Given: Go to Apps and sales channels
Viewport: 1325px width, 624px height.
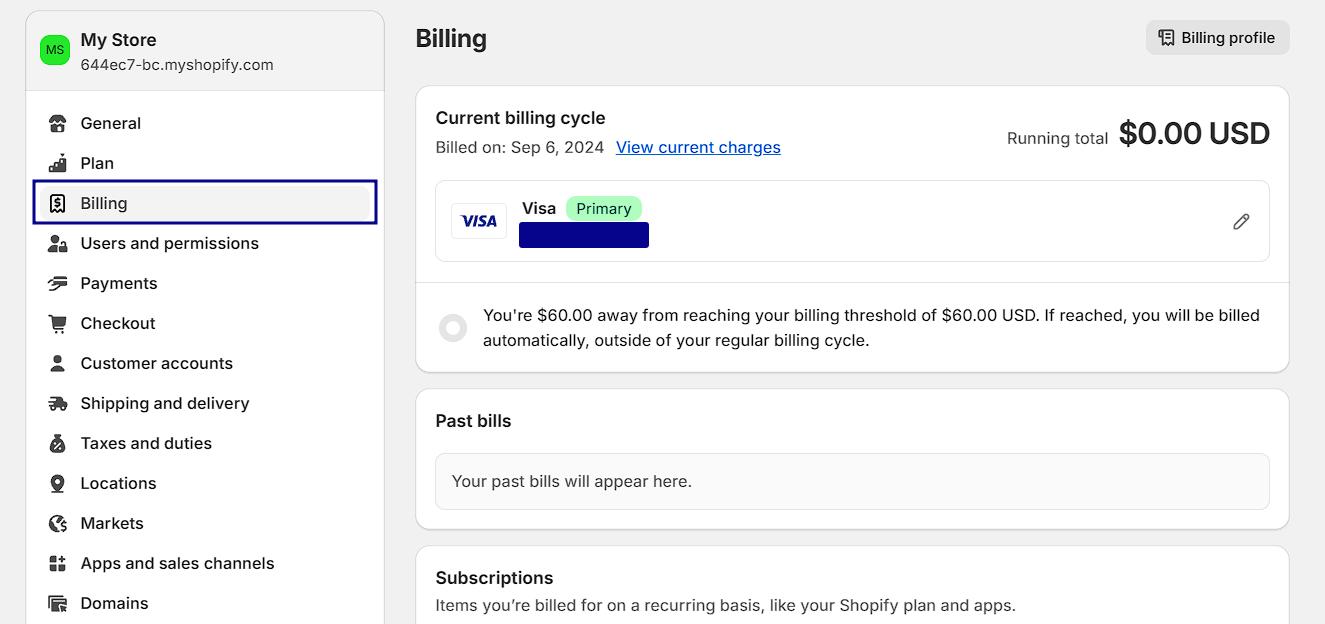Looking at the screenshot, I should (205, 563).
